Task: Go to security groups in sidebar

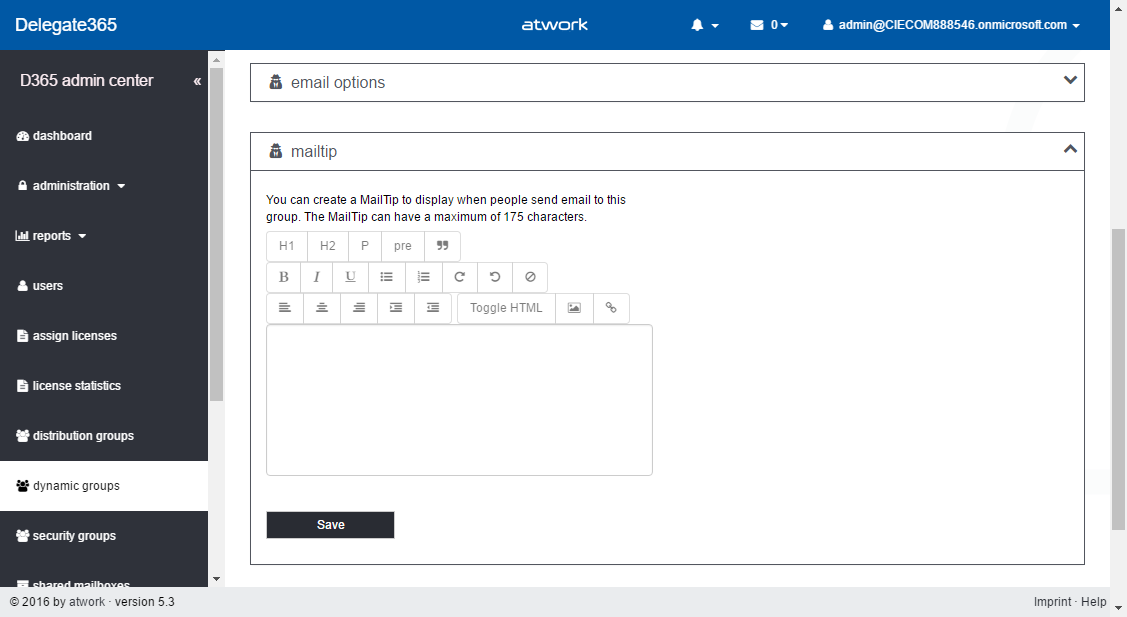Action: 74,536
